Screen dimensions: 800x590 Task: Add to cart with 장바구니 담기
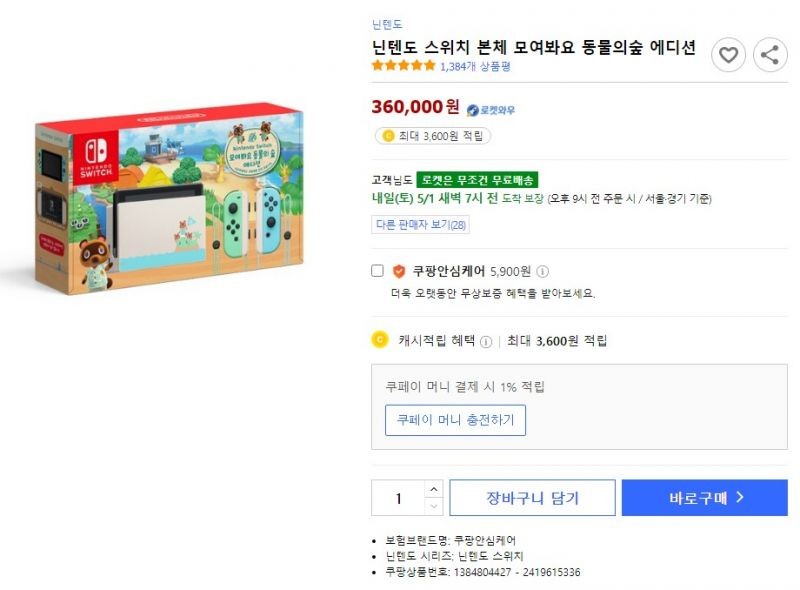[532, 498]
